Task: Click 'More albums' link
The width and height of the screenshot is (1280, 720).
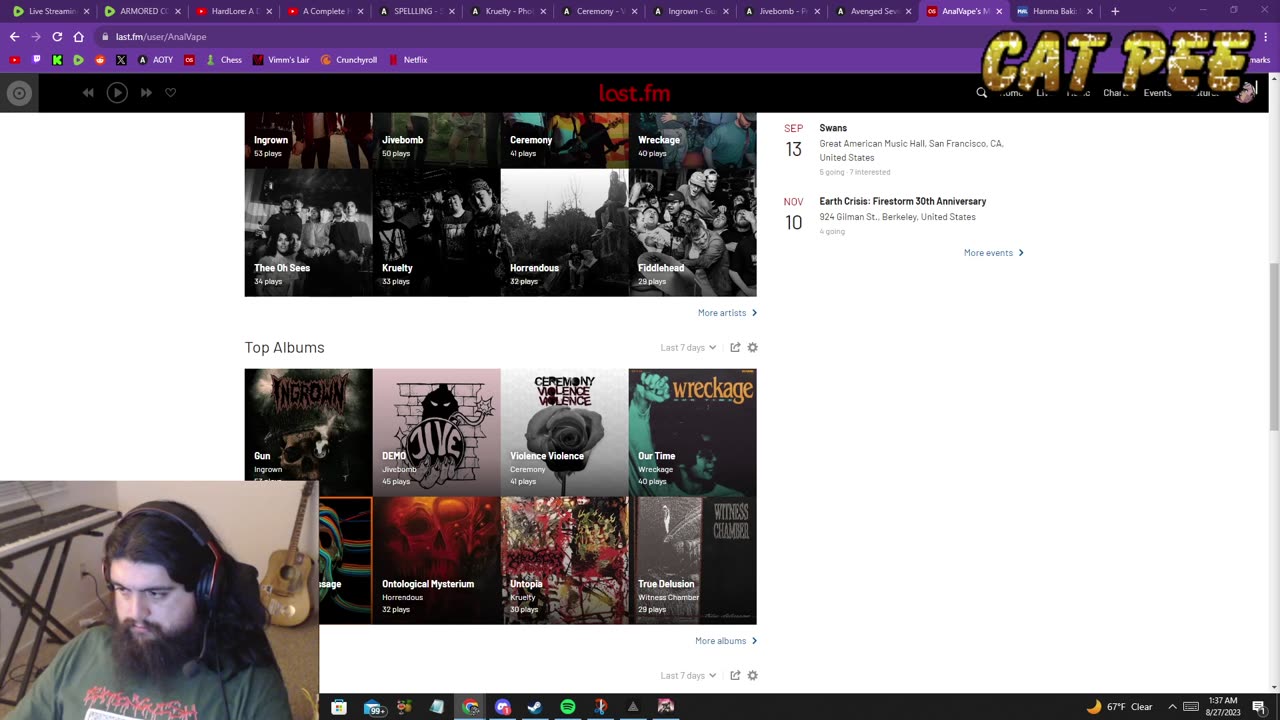Action: [x=726, y=641]
